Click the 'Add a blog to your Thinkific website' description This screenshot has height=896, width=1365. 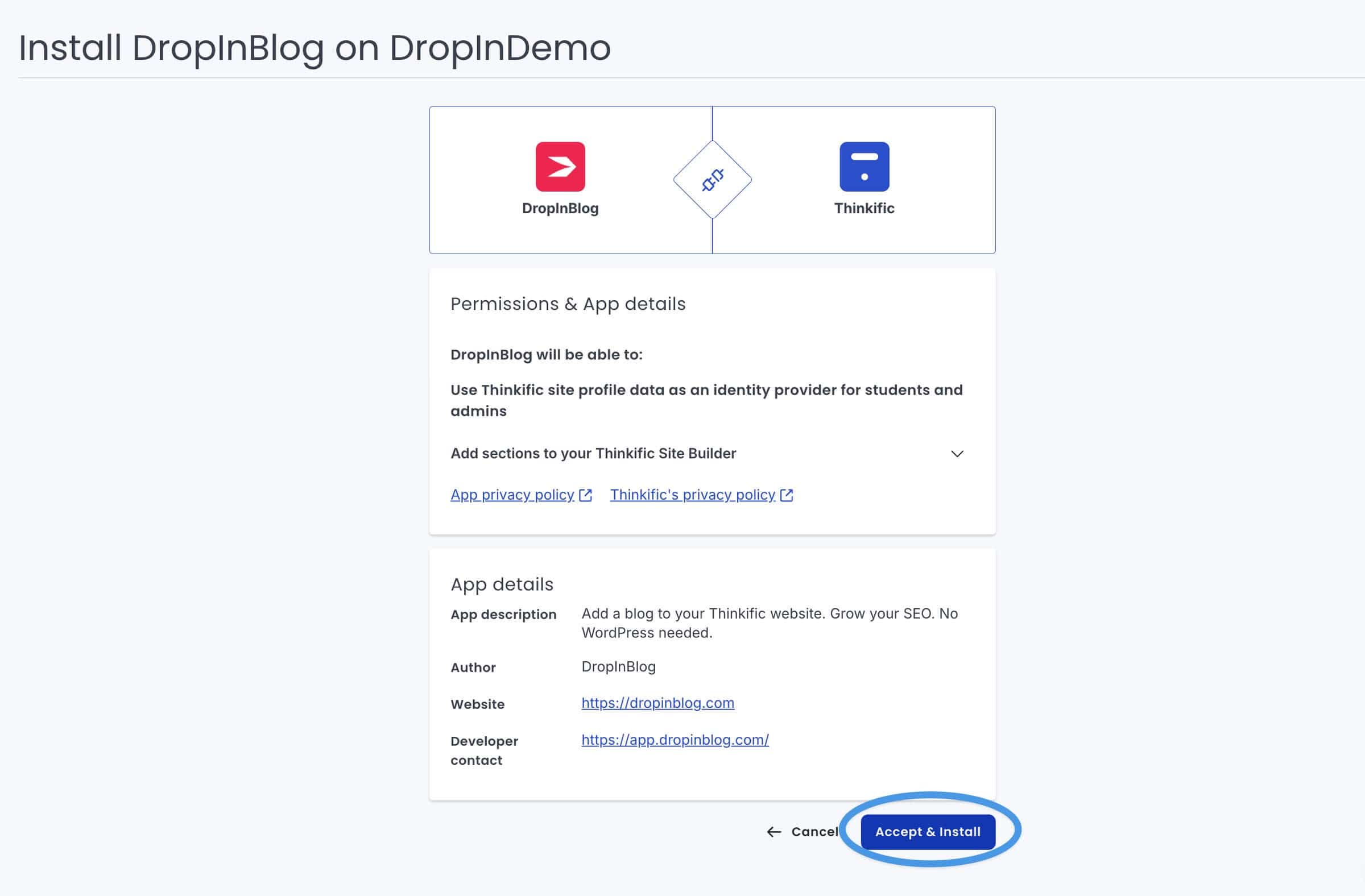click(x=770, y=623)
